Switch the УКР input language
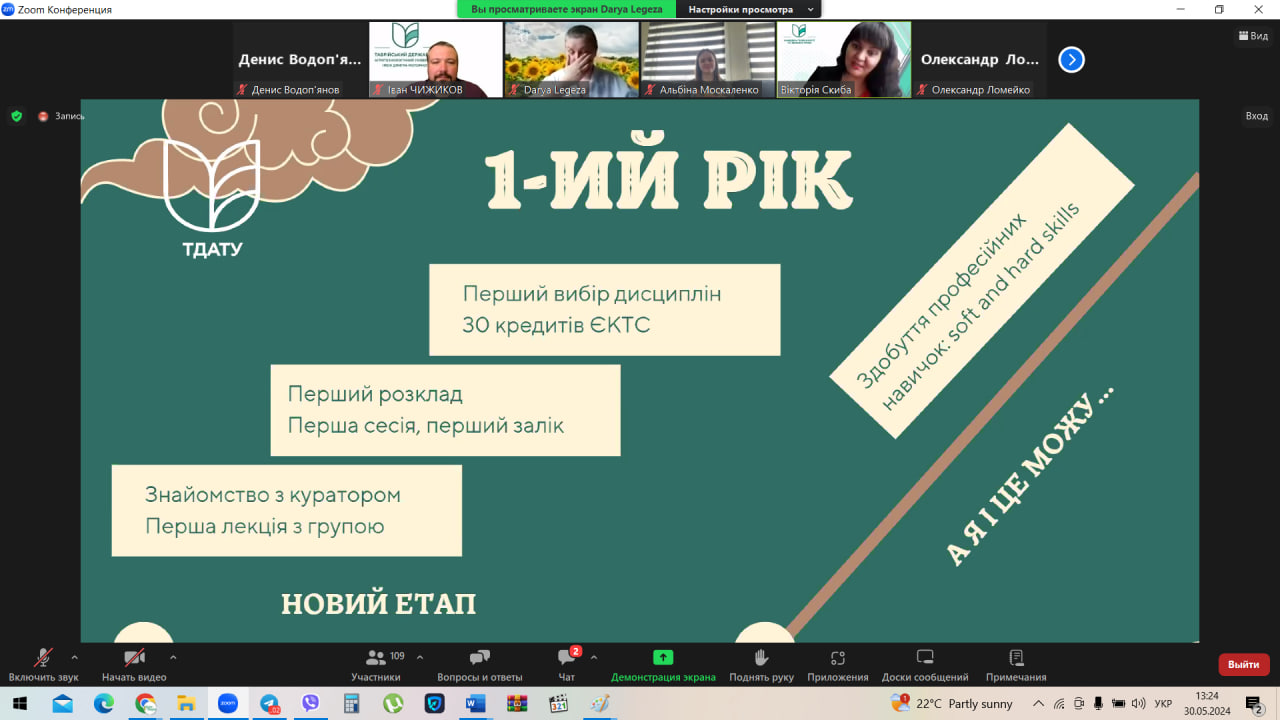The height and width of the screenshot is (720, 1280). tap(1163, 704)
